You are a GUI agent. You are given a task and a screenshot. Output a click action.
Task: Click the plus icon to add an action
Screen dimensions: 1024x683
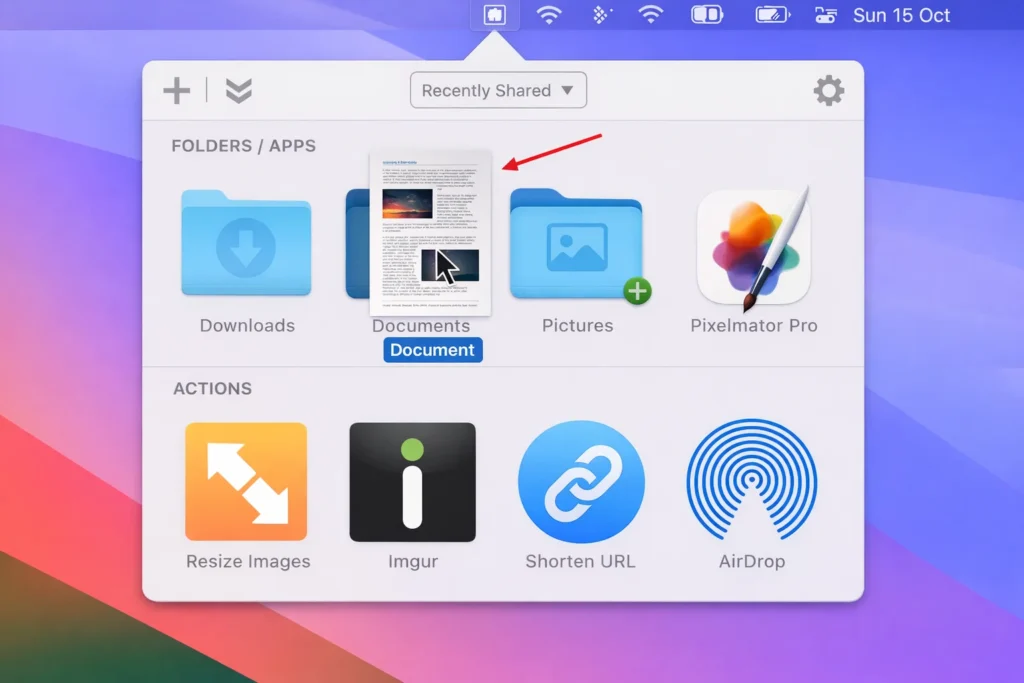click(177, 91)
